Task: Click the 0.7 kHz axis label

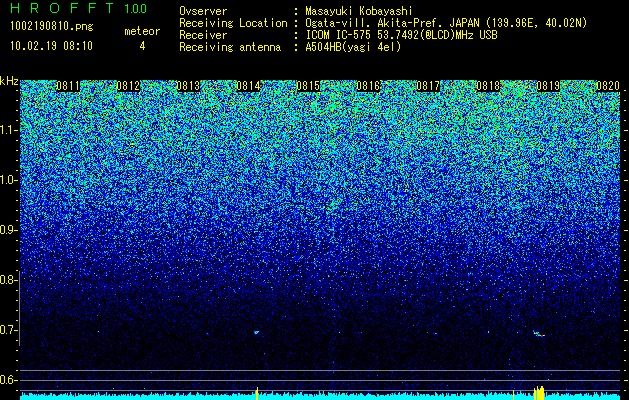Action: [9, 330]
